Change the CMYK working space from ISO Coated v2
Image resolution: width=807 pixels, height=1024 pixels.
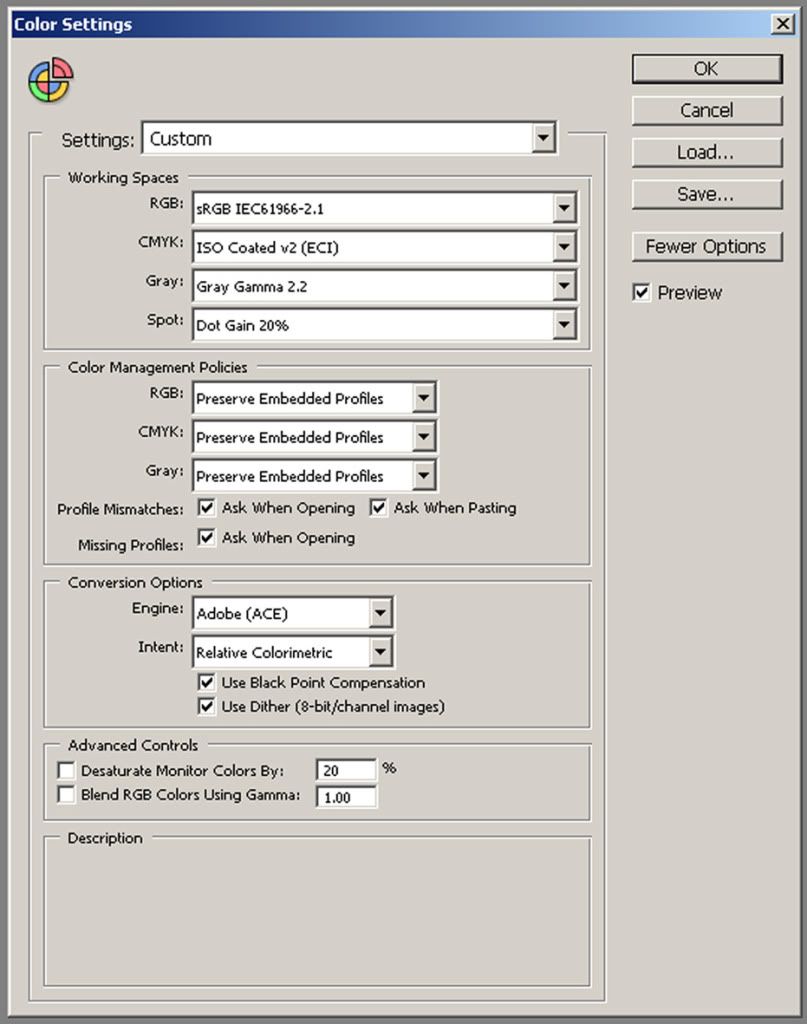click(566, 247)
